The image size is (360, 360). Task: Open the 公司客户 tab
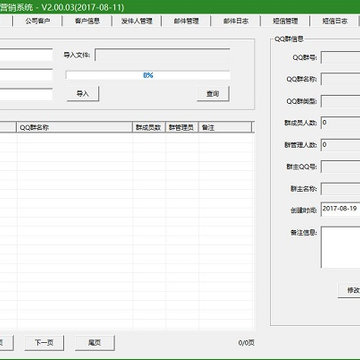[37, 21]
